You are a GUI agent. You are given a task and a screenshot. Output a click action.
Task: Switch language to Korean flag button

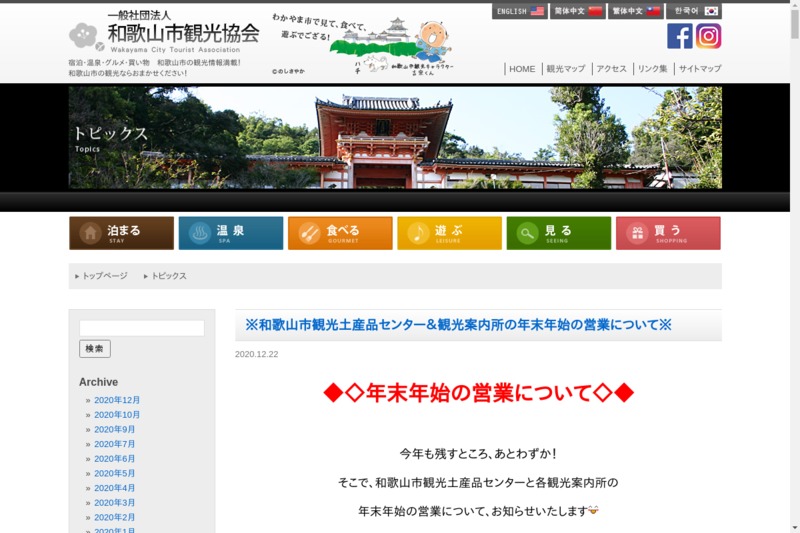pos(694,11)
